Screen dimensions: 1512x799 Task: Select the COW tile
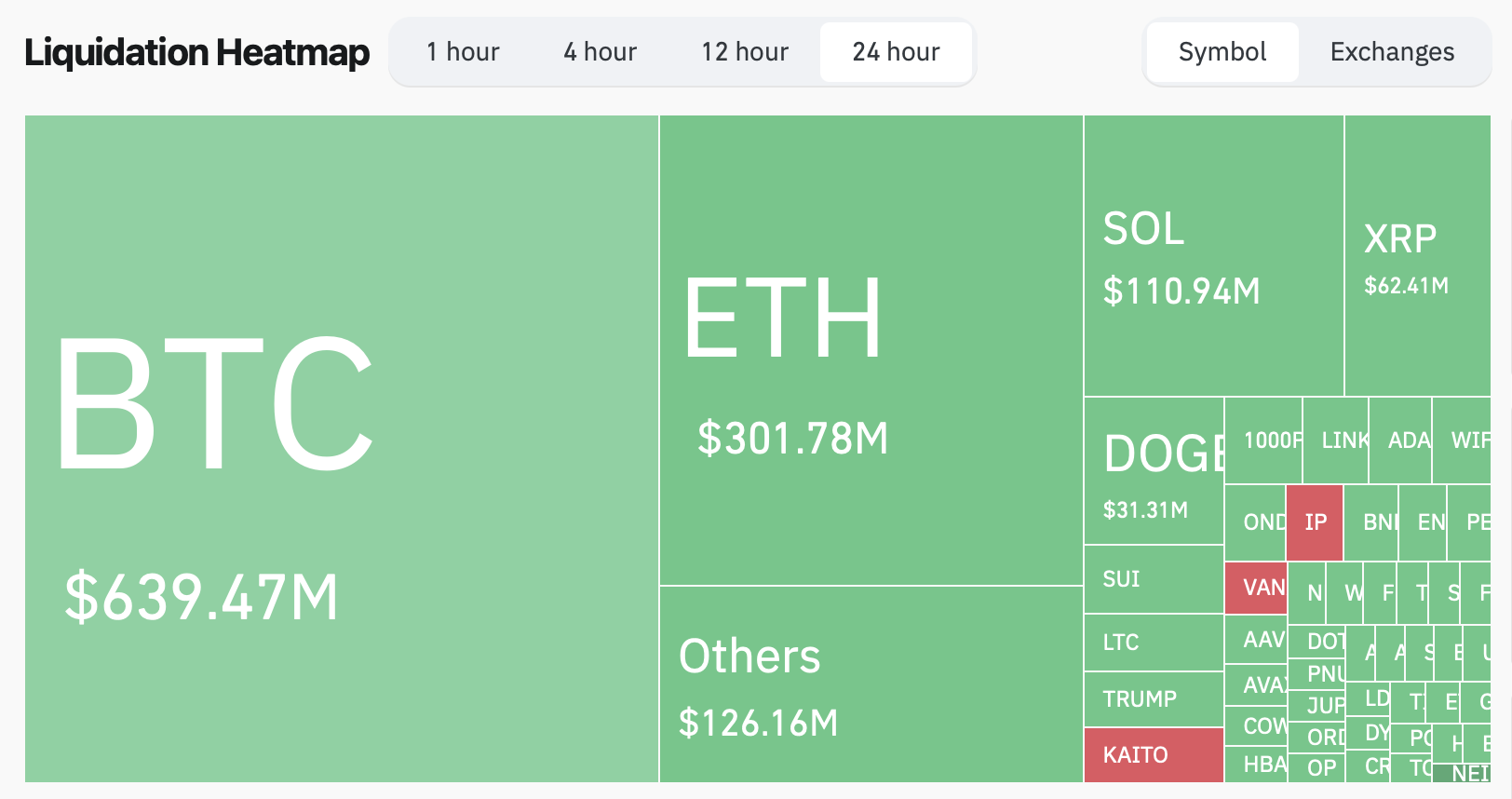(1256, 726)
